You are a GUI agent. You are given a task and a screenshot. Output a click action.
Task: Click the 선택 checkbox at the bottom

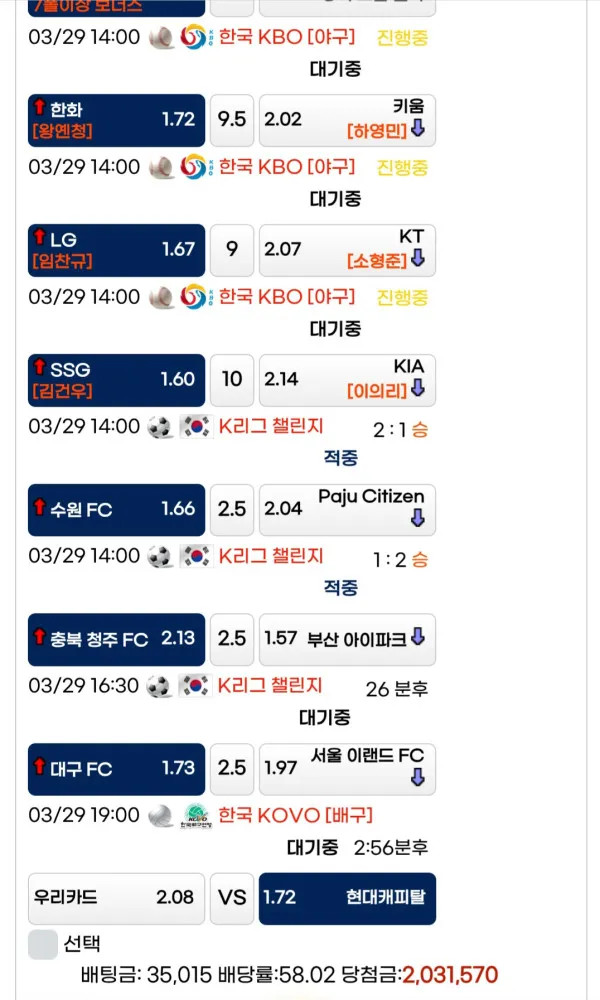point(43,944)
